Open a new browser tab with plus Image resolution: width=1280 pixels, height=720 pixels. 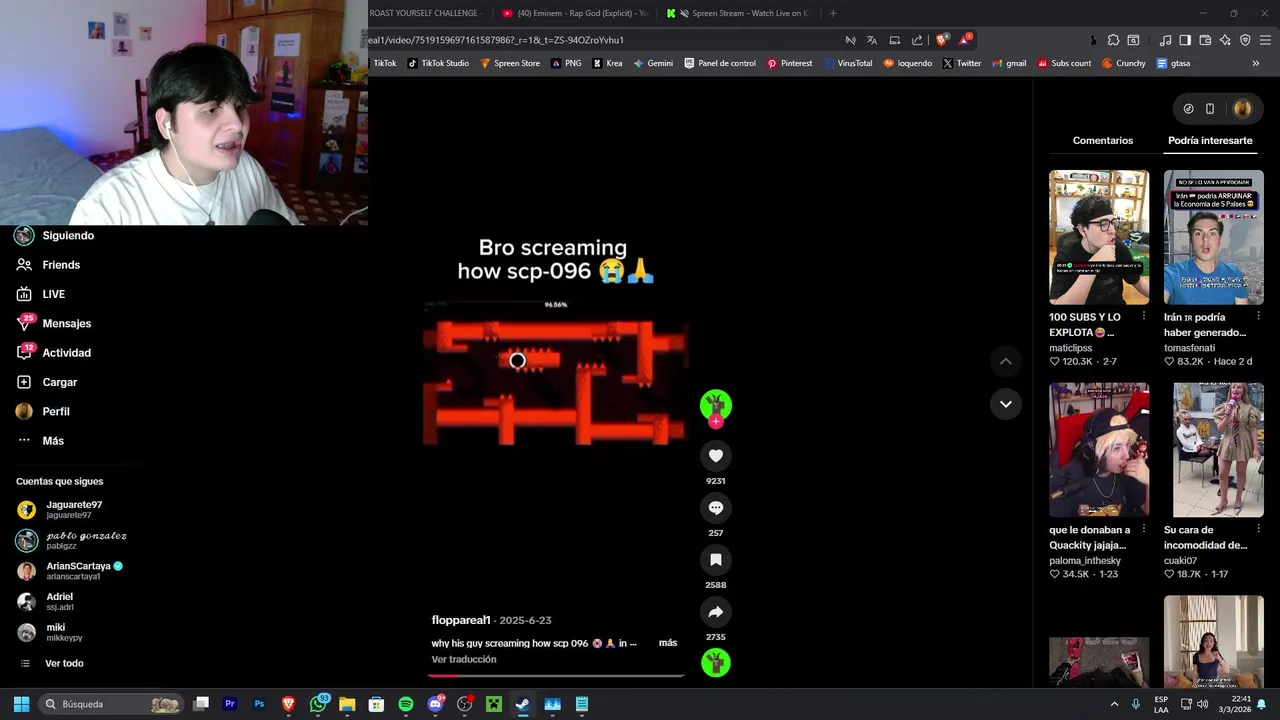[833, 13]
